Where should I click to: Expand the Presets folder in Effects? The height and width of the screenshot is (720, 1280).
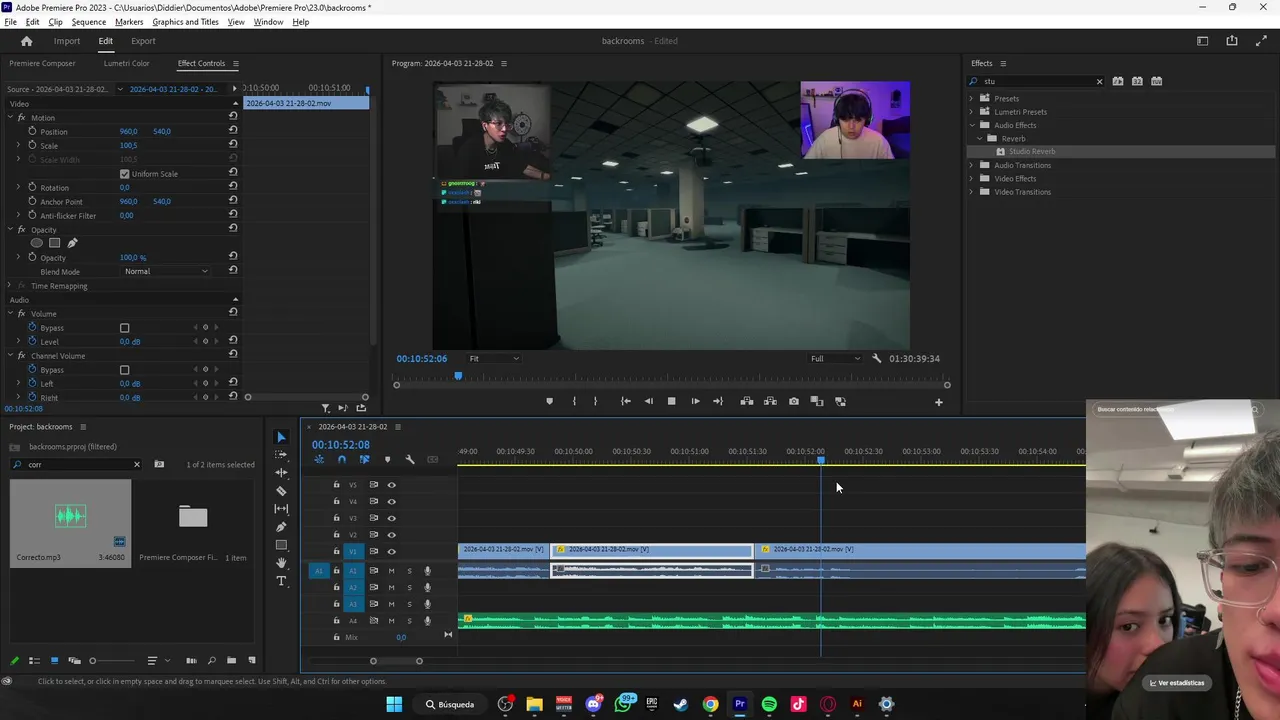[x=971, y=98]
